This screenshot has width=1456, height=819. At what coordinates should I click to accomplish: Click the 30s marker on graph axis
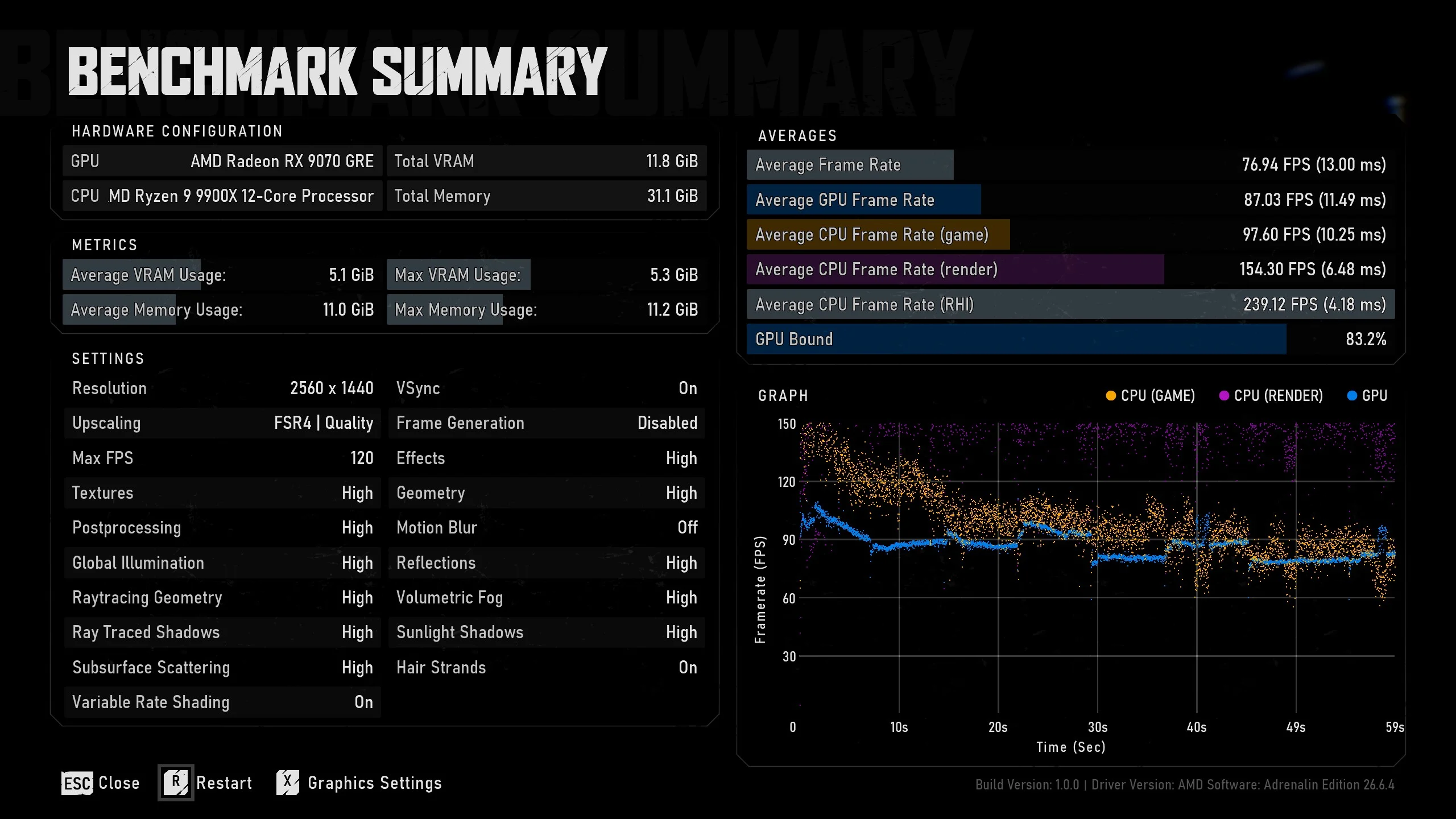1097,727
